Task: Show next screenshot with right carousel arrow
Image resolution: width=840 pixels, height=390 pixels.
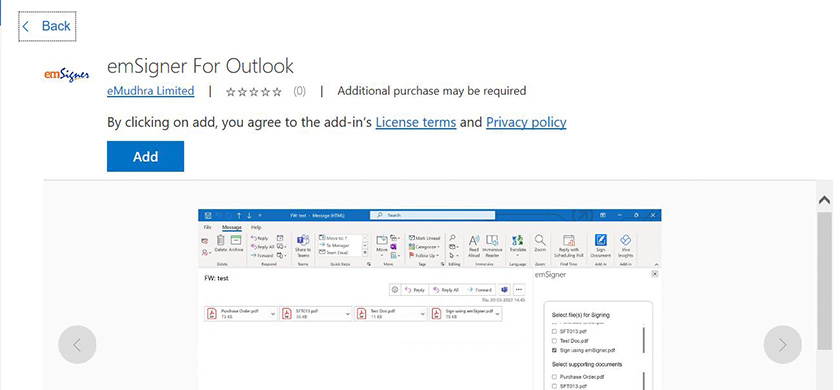Action: tap(783, 344)
